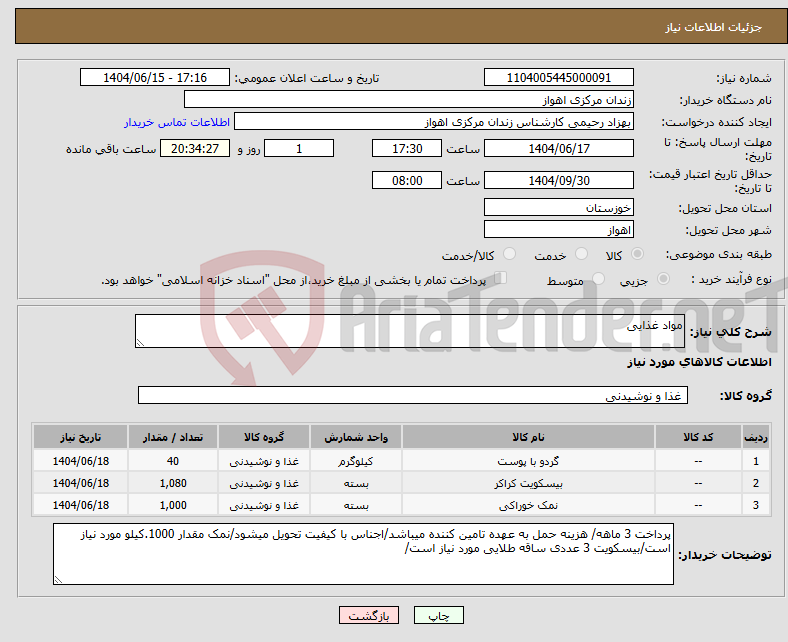This screenshot has width=788, height=642.
Task: Click the گروه کالا column header in table
Action: tap(264, 437)
